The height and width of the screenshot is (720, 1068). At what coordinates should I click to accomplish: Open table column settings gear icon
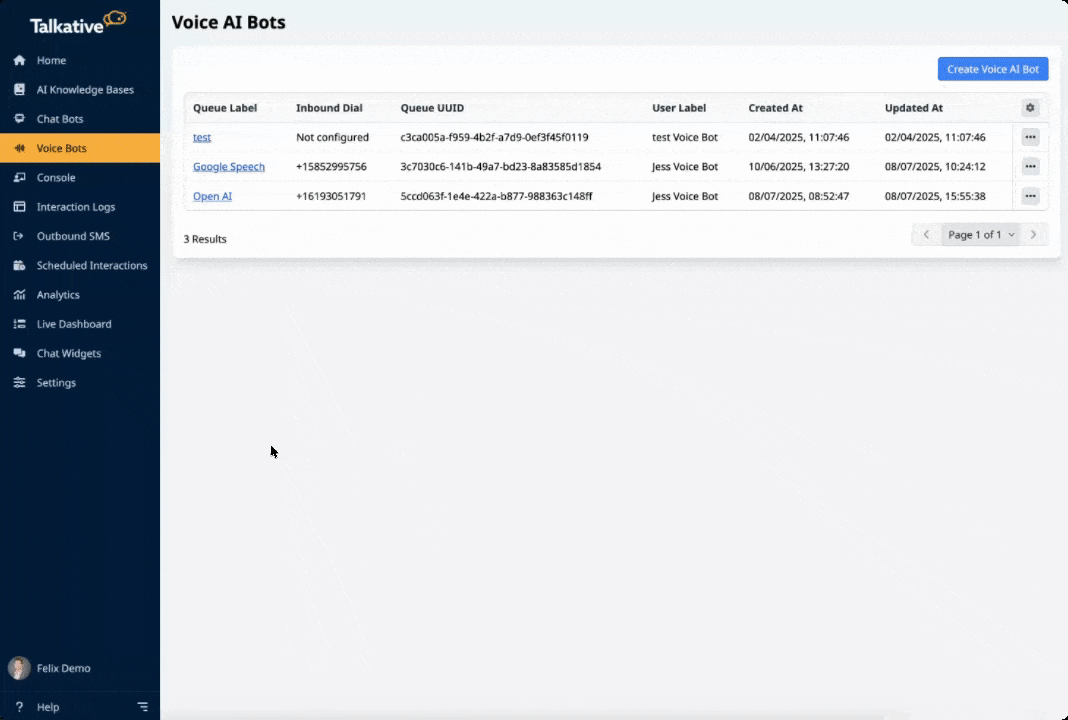click(1030, 108)
